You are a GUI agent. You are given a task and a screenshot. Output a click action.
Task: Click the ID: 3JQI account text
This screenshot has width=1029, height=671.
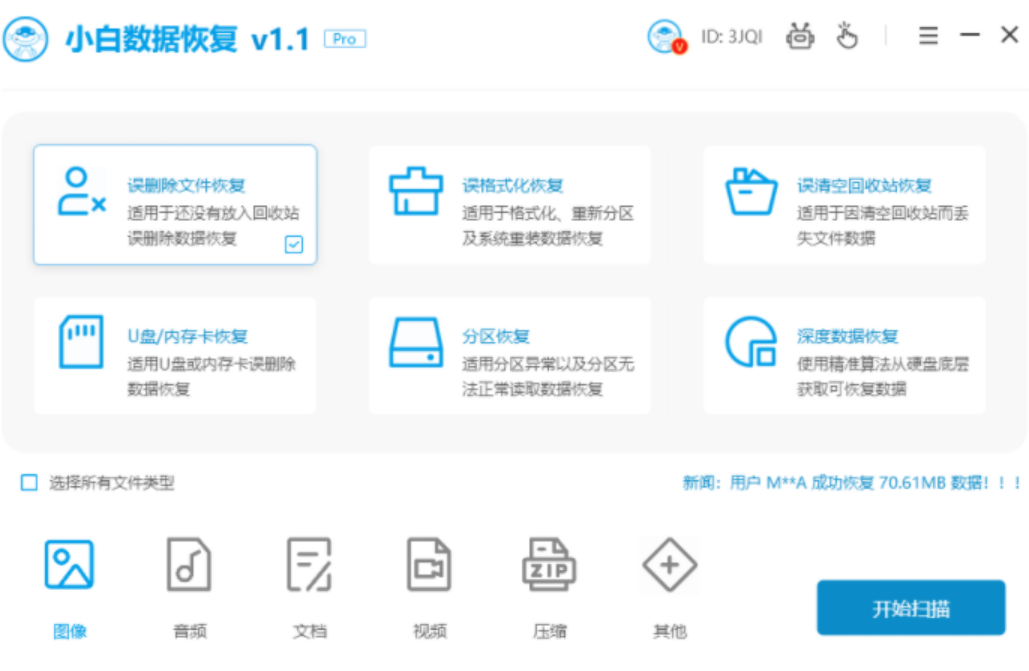pyautogui.click(x=732, y=37)
